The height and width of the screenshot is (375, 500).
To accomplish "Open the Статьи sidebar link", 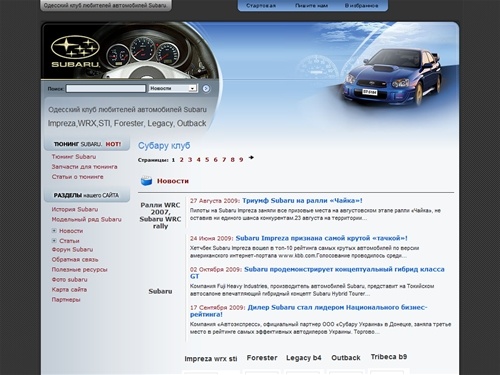I will coord(69,241).
